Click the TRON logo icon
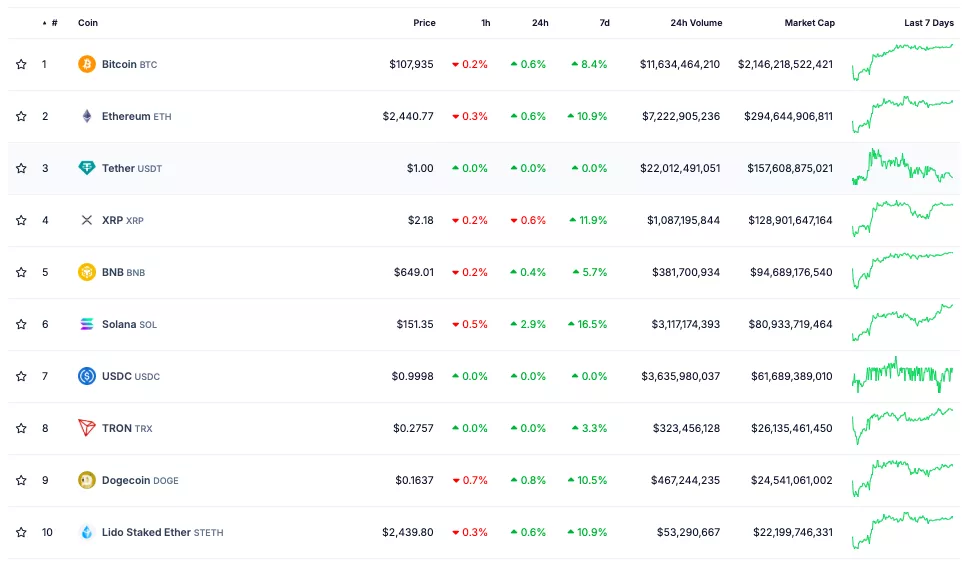 point(87,428)
